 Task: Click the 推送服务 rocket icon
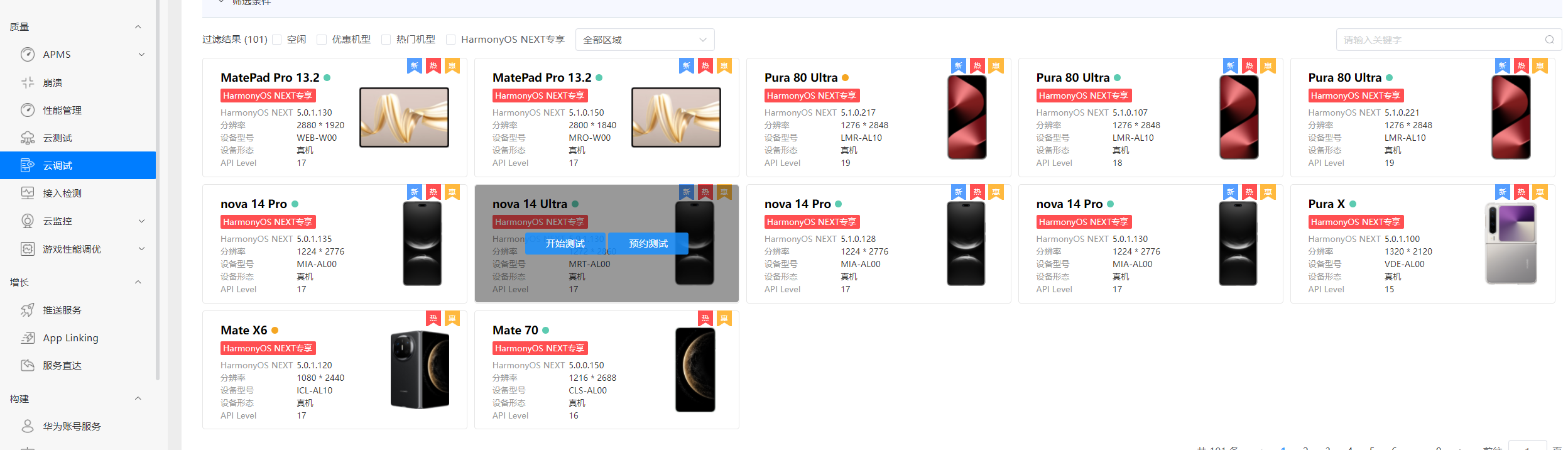point(28,310)
